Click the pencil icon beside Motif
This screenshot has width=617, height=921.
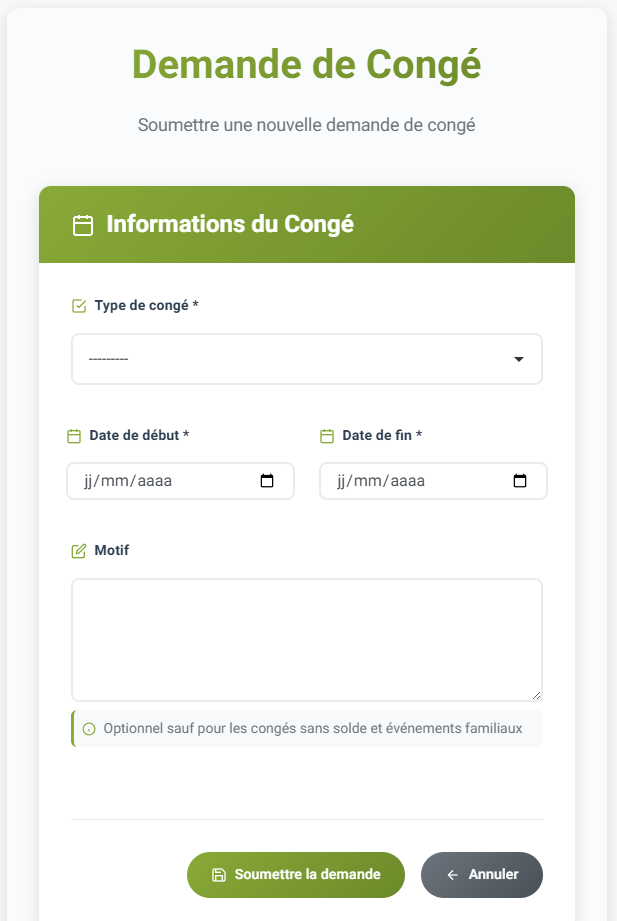(78, 550)
